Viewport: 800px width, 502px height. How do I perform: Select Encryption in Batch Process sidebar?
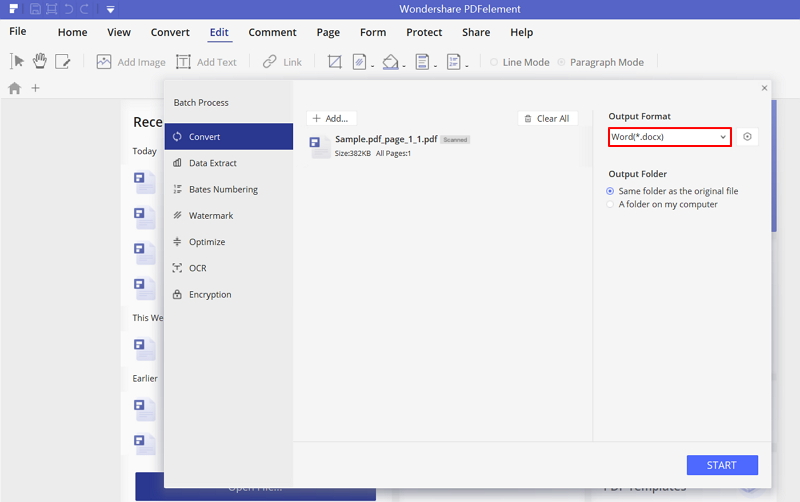[x=229, y=294]
